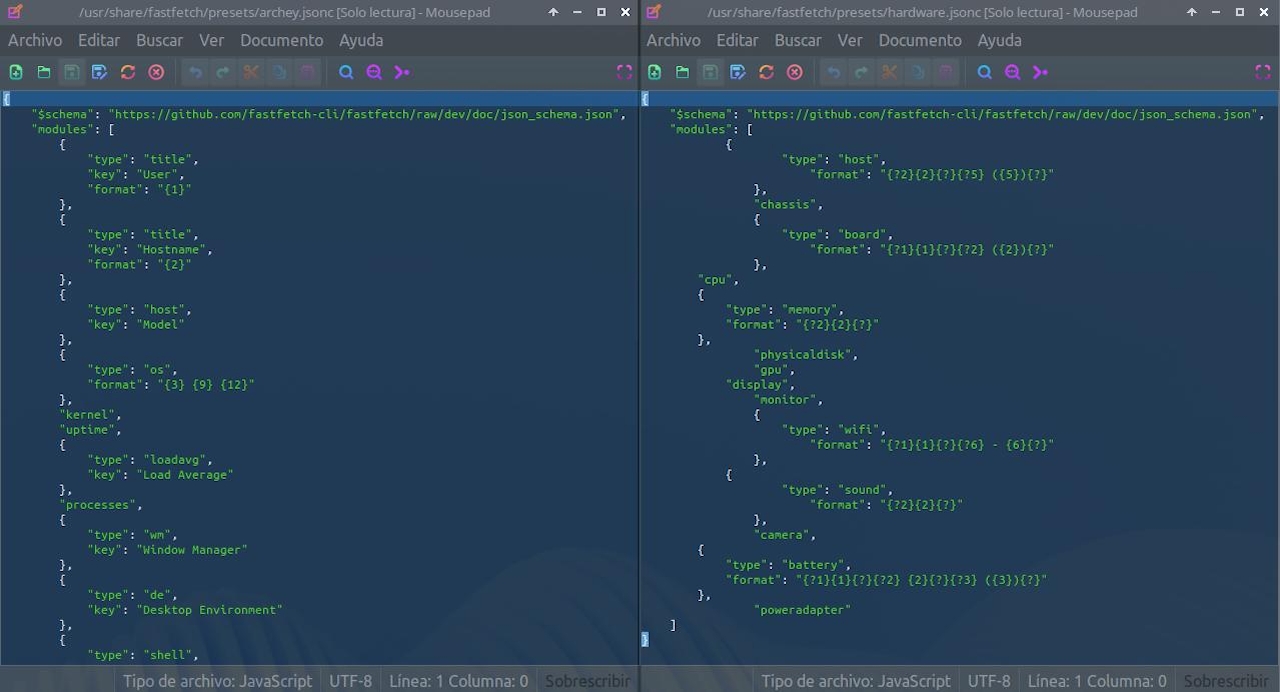Open file type selector in hardware.jsonc status bar

(855, 681)
